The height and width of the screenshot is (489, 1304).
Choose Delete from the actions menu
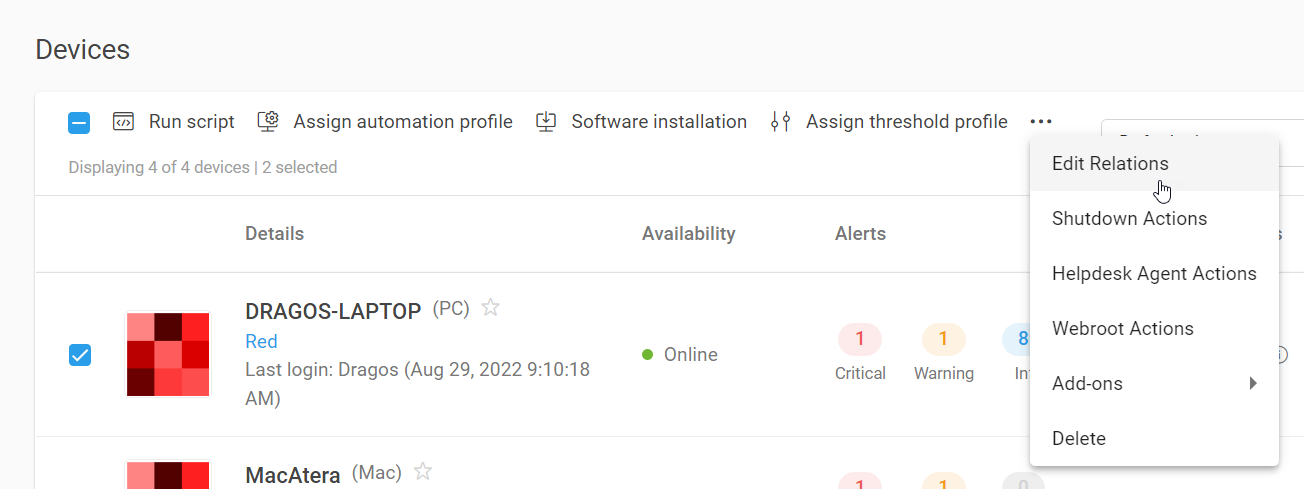tap(1154, 438)
